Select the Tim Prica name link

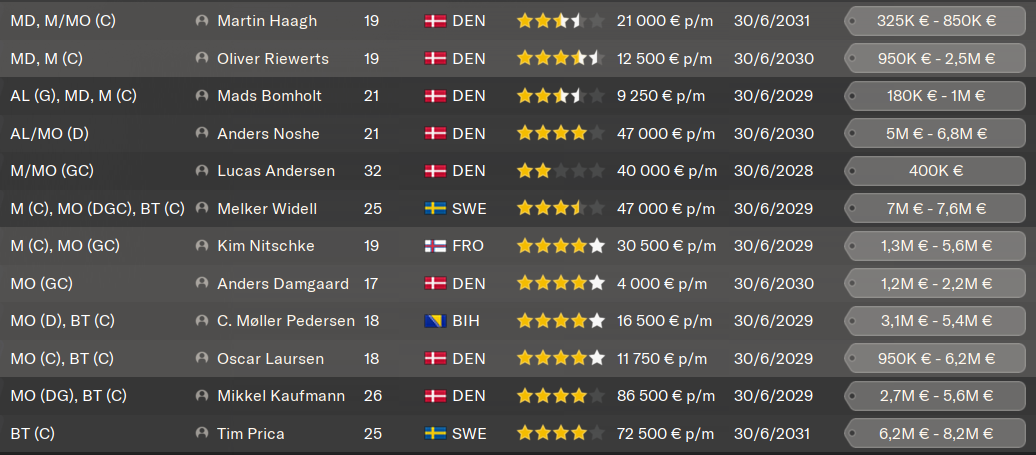251,434
